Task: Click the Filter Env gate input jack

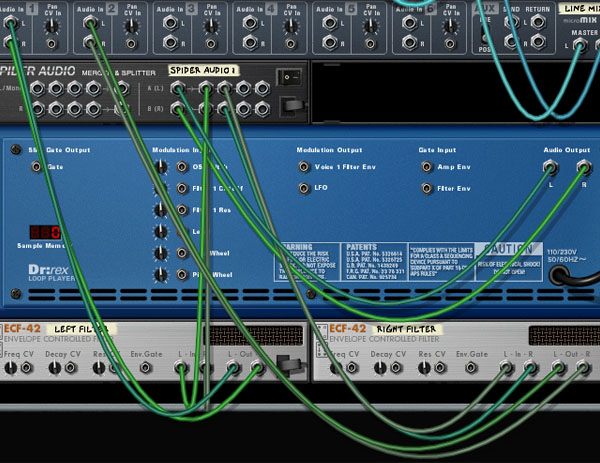Action: tap(427, 187)
